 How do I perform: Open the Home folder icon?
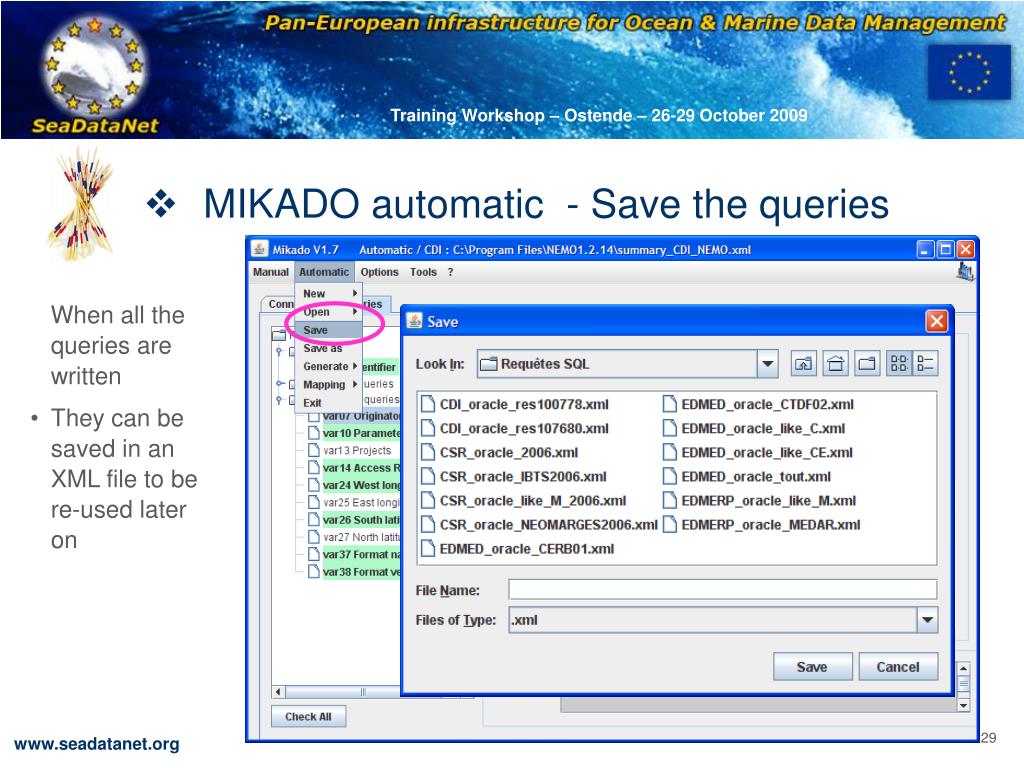click(835, 364)
